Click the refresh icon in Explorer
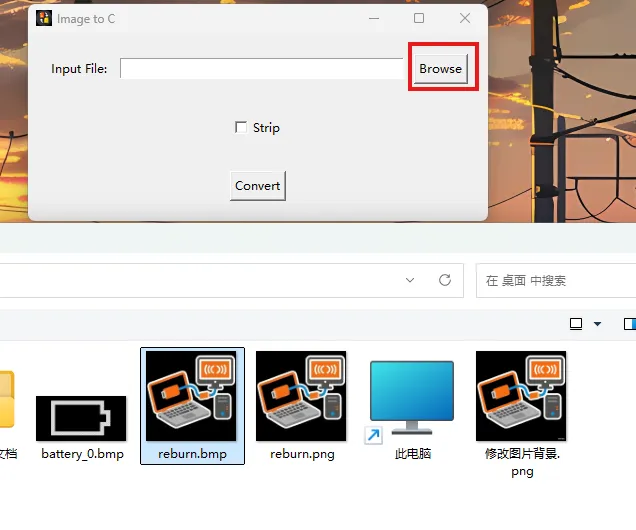 pos(445,280)
